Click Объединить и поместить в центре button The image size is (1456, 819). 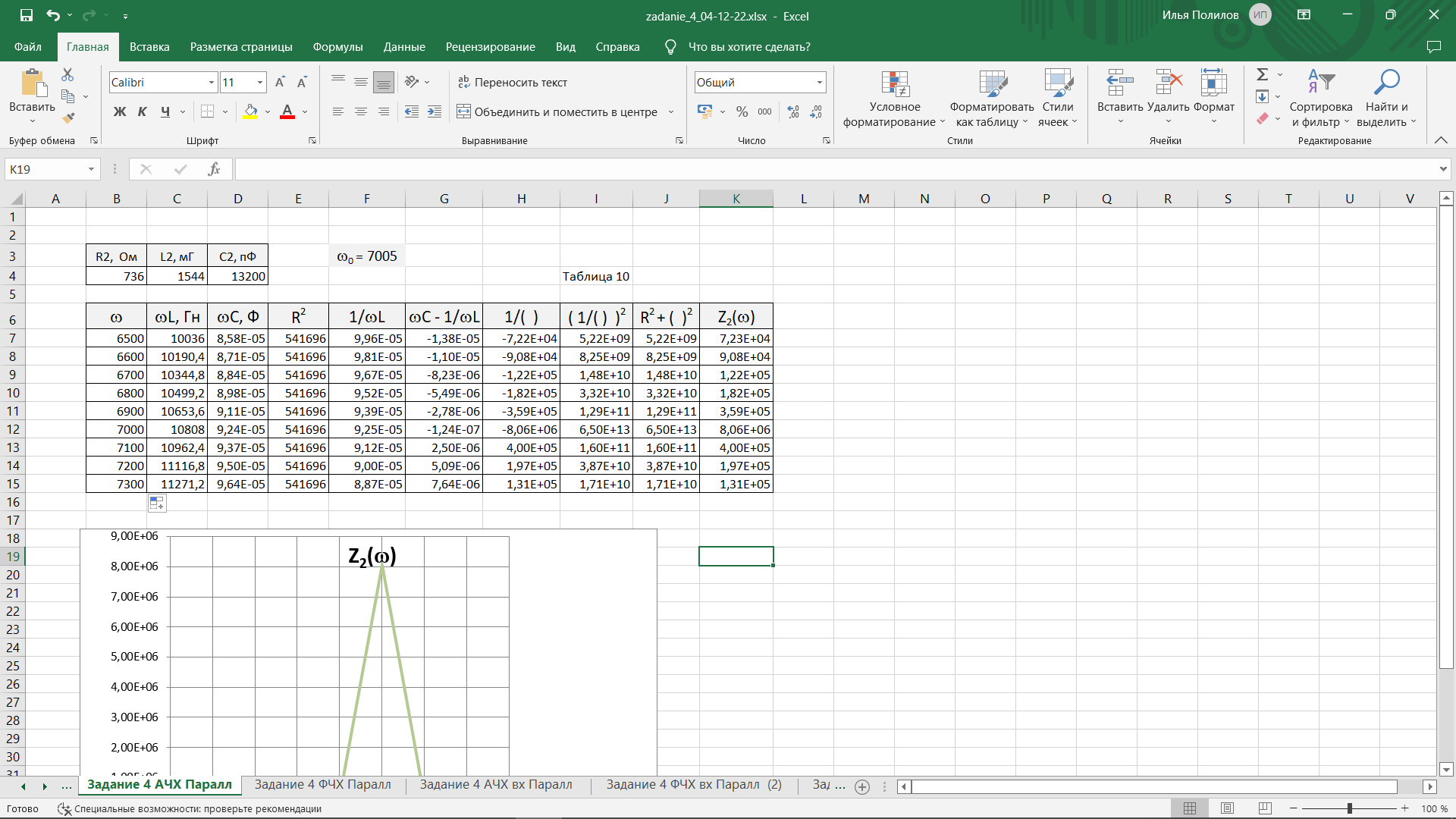click(557, 111)
